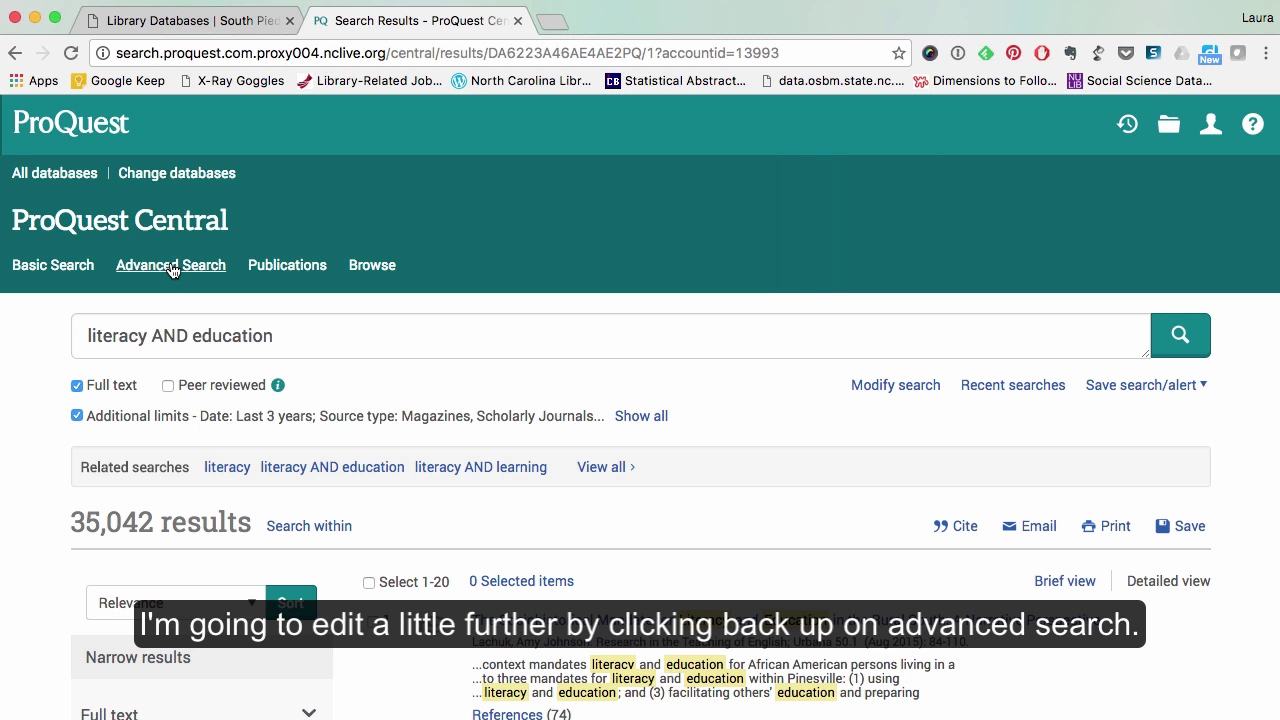1280x720 pixels.
Task: Open the Chrome menu three dots
Action: coord(1266,53)
